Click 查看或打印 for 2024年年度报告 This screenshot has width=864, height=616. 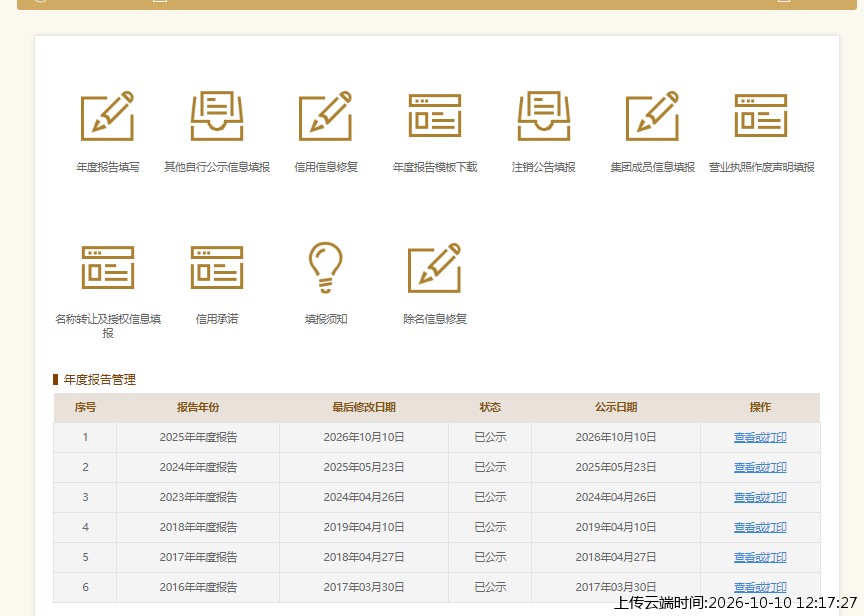point(760,467)
